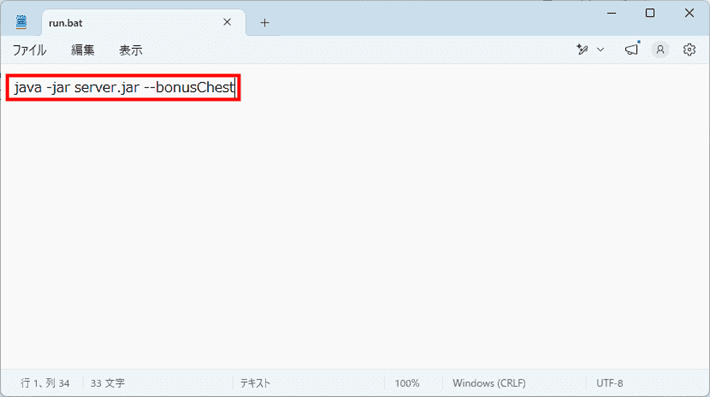Add a new tab with plus button
The image size is (710, 397).
click(265, 23)
